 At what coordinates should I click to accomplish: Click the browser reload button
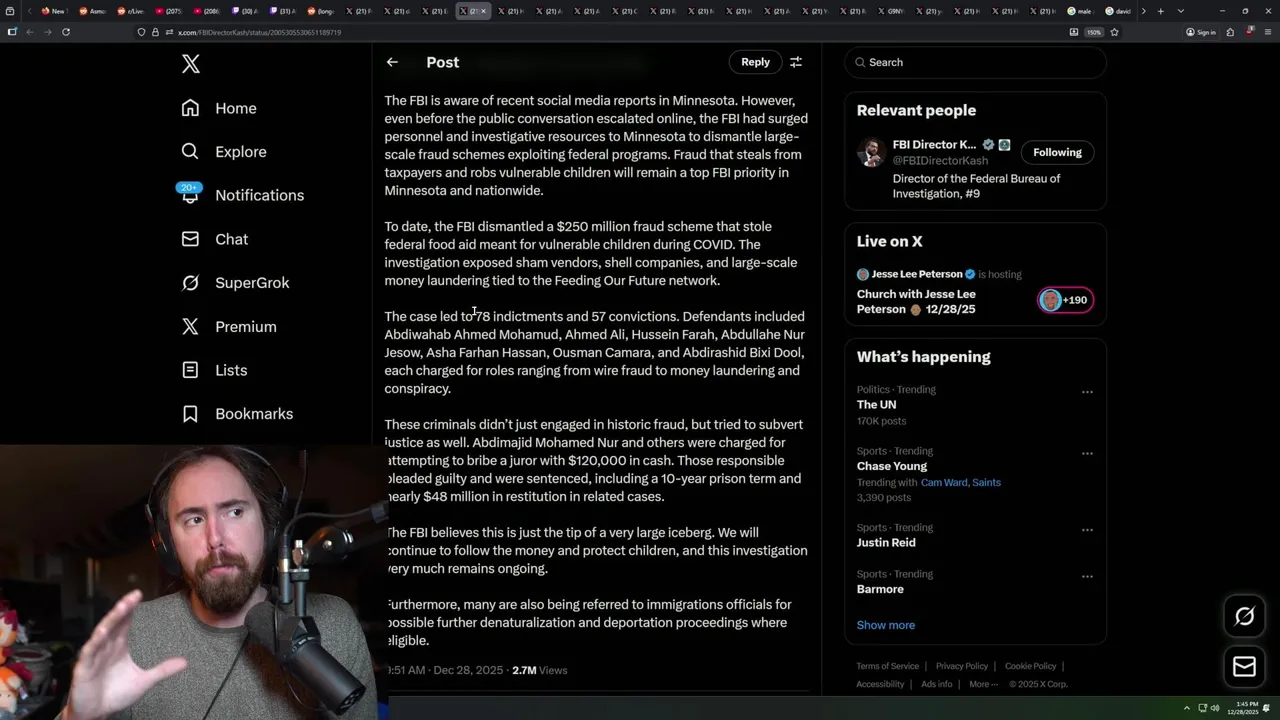tap(66, 32)
